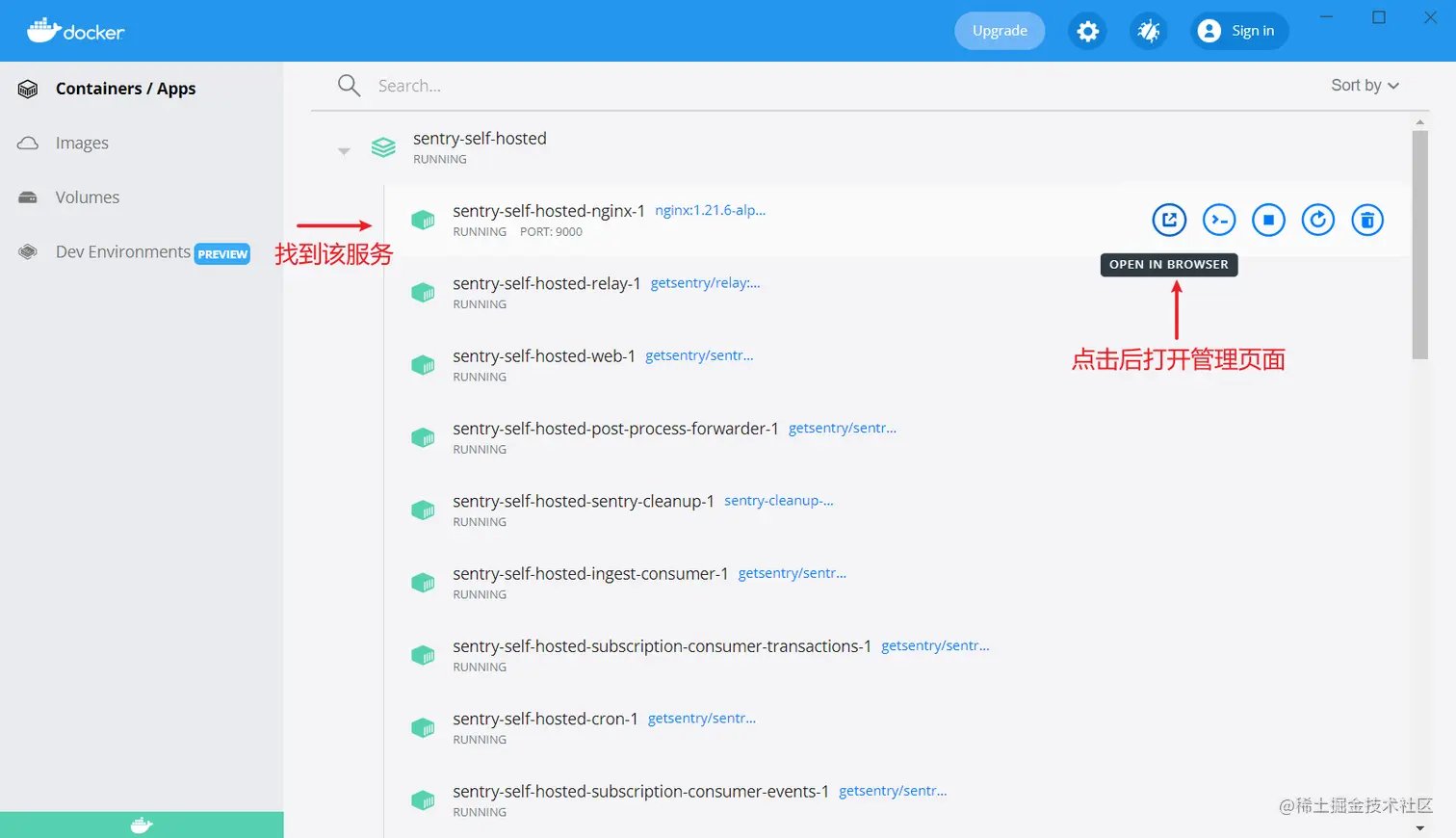Image resolution: width=1456 pixels, height=838 pixels.
Task: Click the whale icon in bottom status bar
Action: point(142,825)
